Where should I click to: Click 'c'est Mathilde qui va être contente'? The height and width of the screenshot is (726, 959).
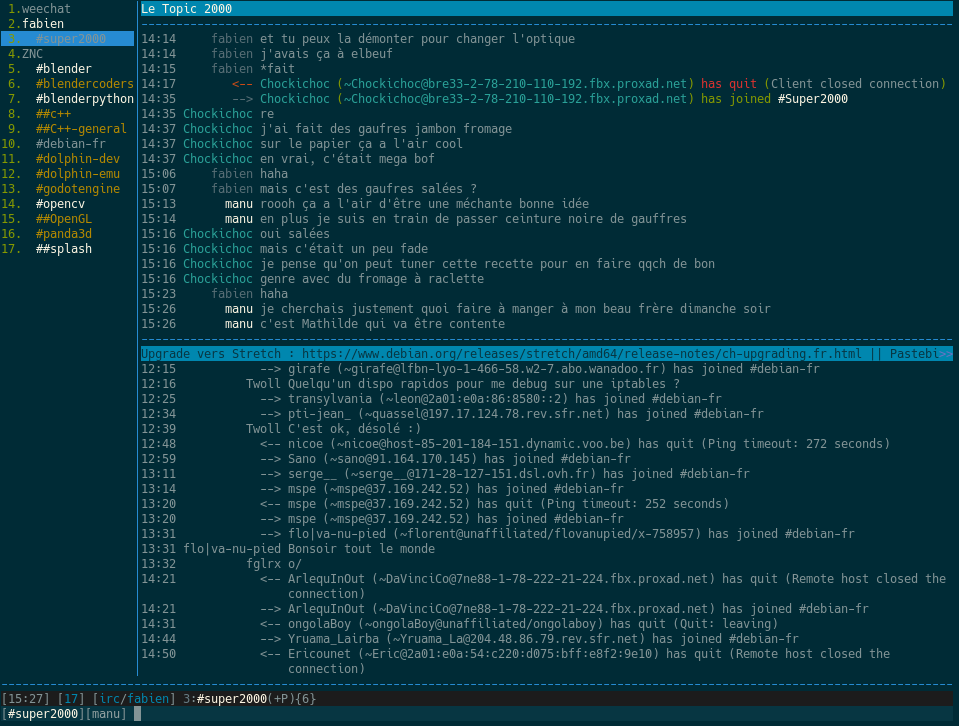coord(382,324)
